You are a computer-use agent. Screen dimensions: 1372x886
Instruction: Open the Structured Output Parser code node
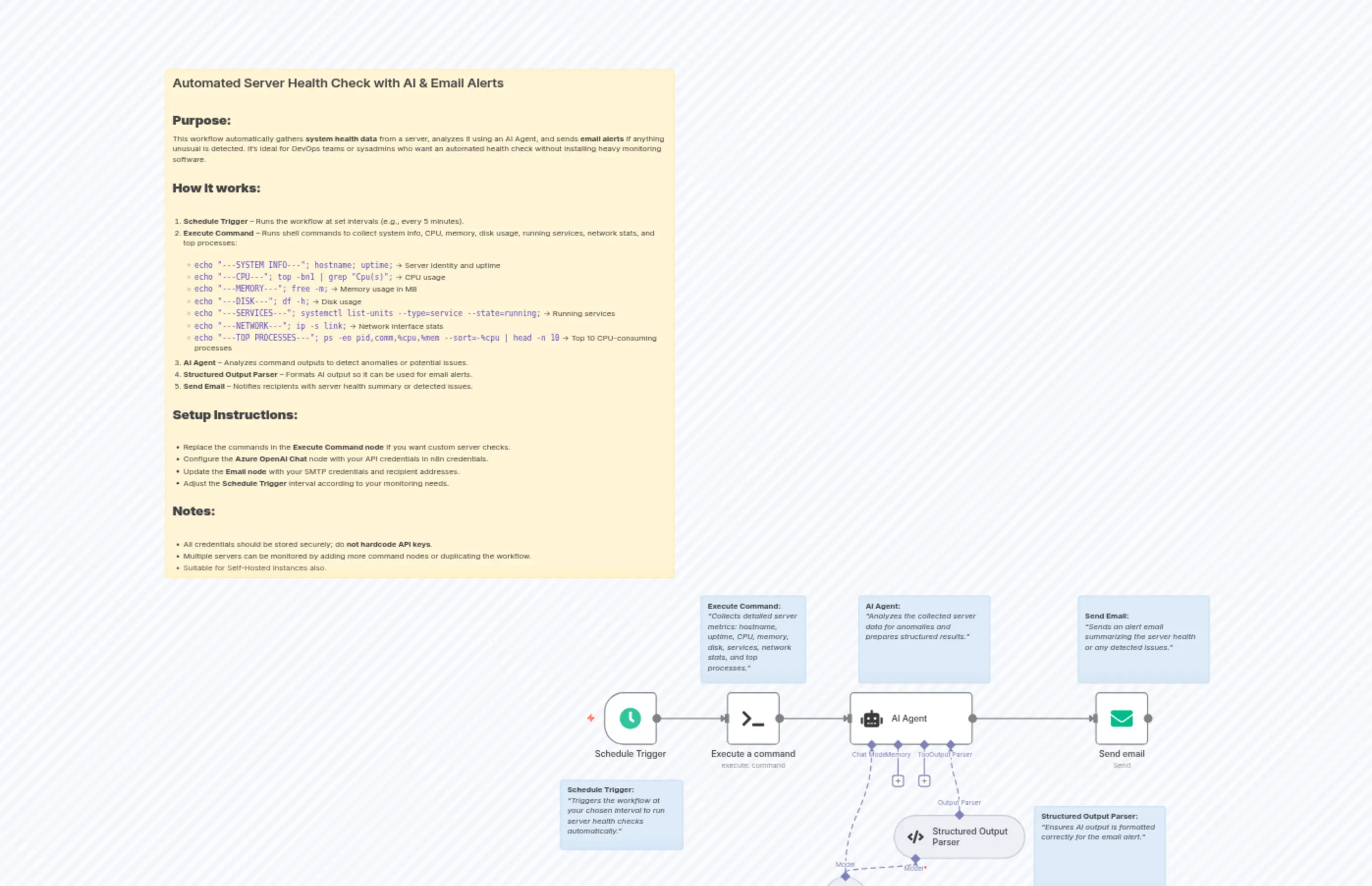pyautogui.click(x=957, y=836)
